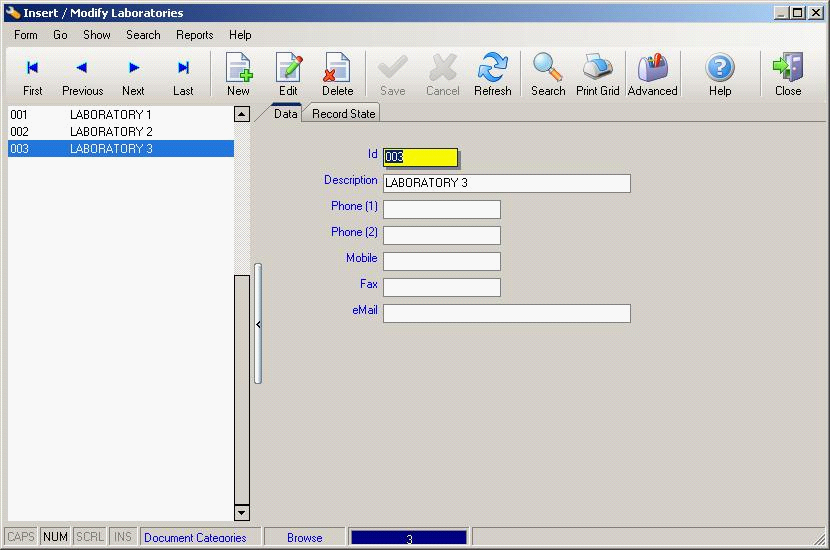830x550 pixels.
Task: Click the list vertical scrollbar thumb
Action: pyautogui.click(x=242, y=390)
